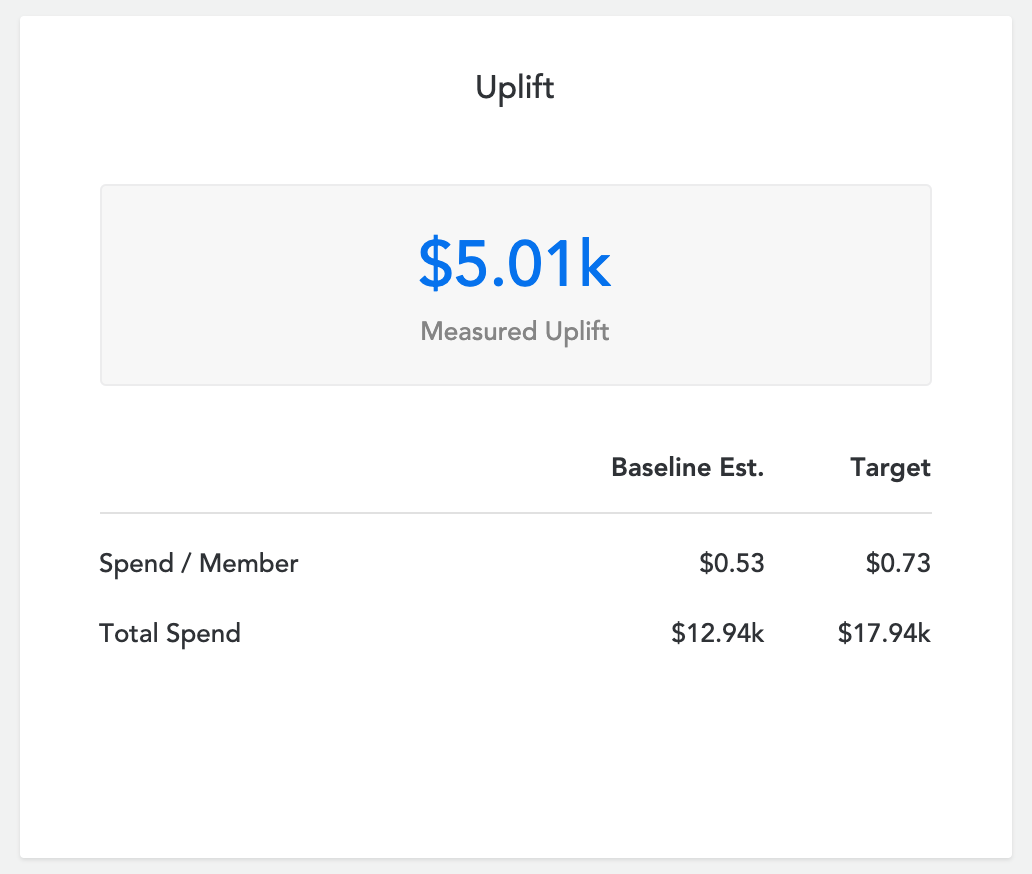
Task: Click the word Member in Spend / Member
Action: point(248,563)
